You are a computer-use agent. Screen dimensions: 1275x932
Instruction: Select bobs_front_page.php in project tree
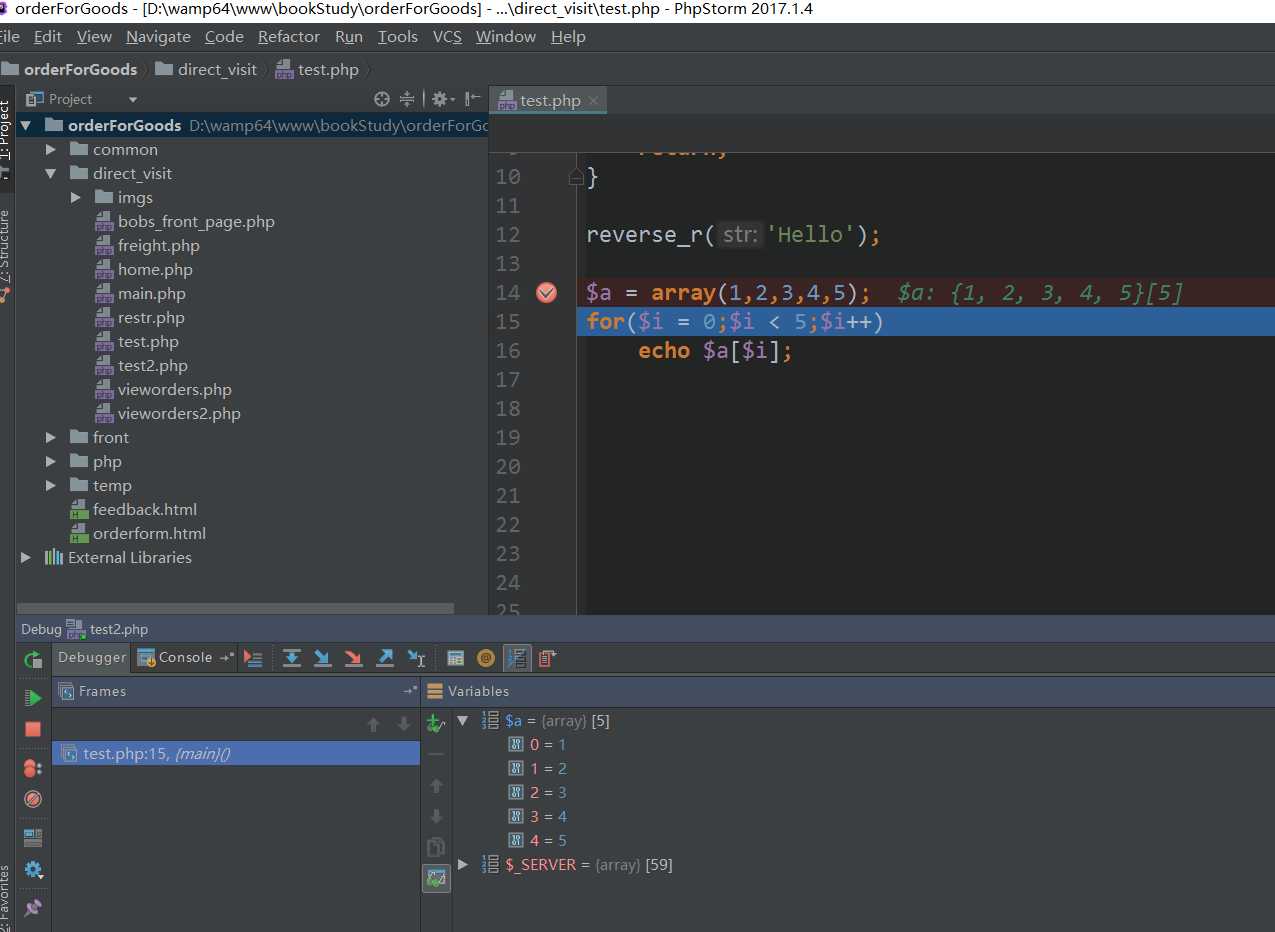point(196,221)
